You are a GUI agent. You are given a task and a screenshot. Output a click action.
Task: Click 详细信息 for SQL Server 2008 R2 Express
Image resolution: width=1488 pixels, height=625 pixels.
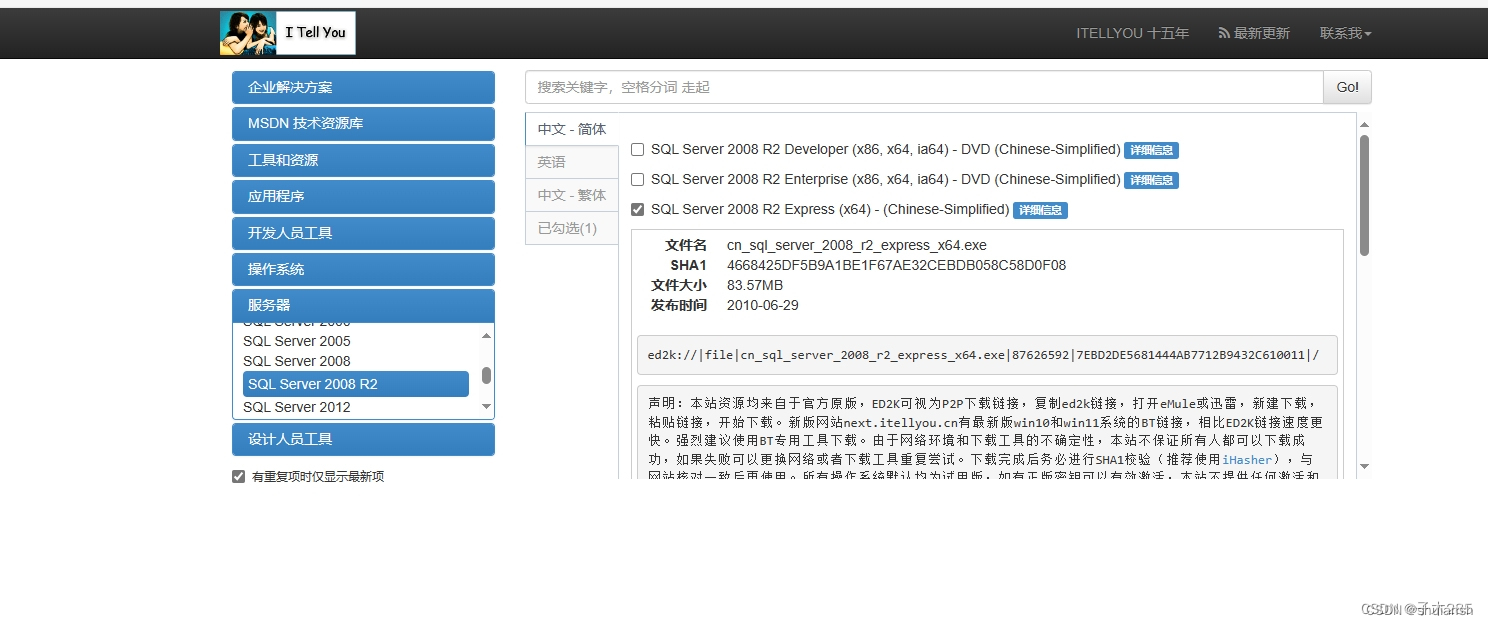[1040, 210]
